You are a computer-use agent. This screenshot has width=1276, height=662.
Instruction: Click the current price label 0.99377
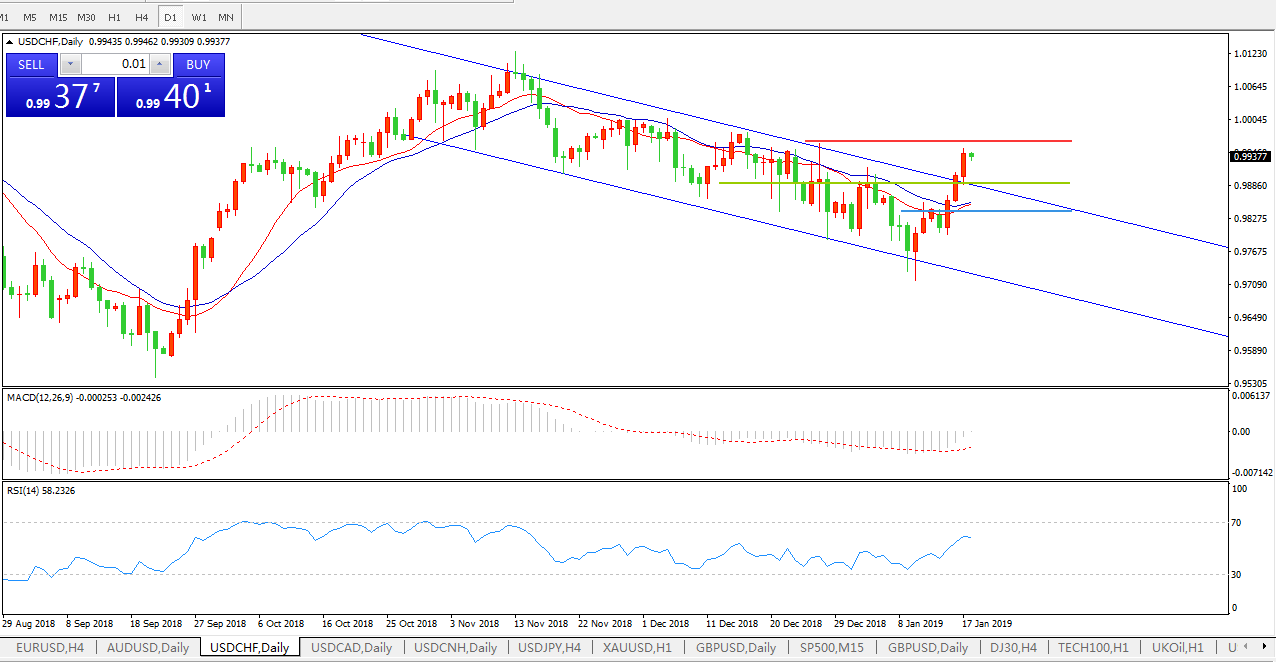1251,156
